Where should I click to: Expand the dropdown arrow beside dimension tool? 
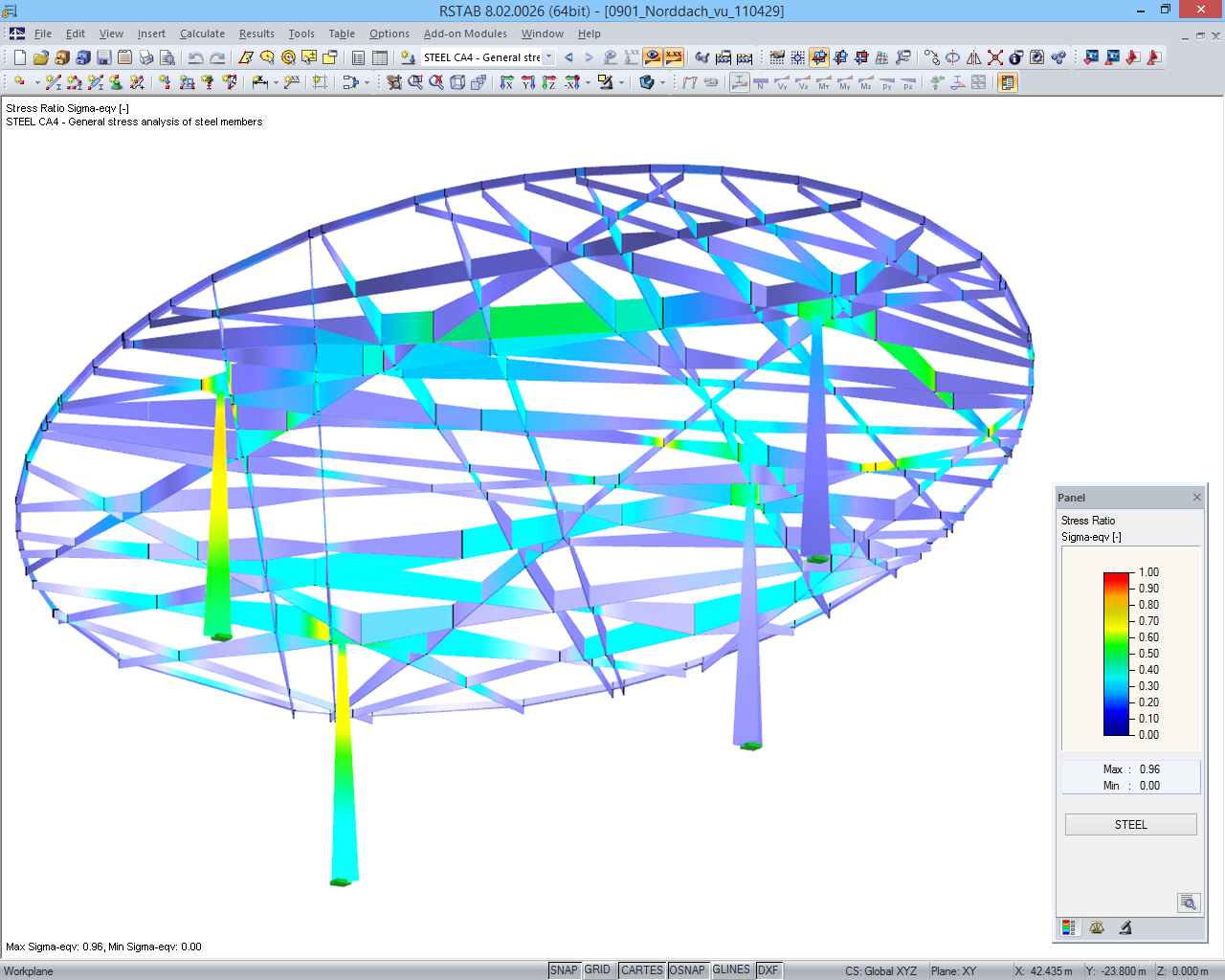pos(276,82)
